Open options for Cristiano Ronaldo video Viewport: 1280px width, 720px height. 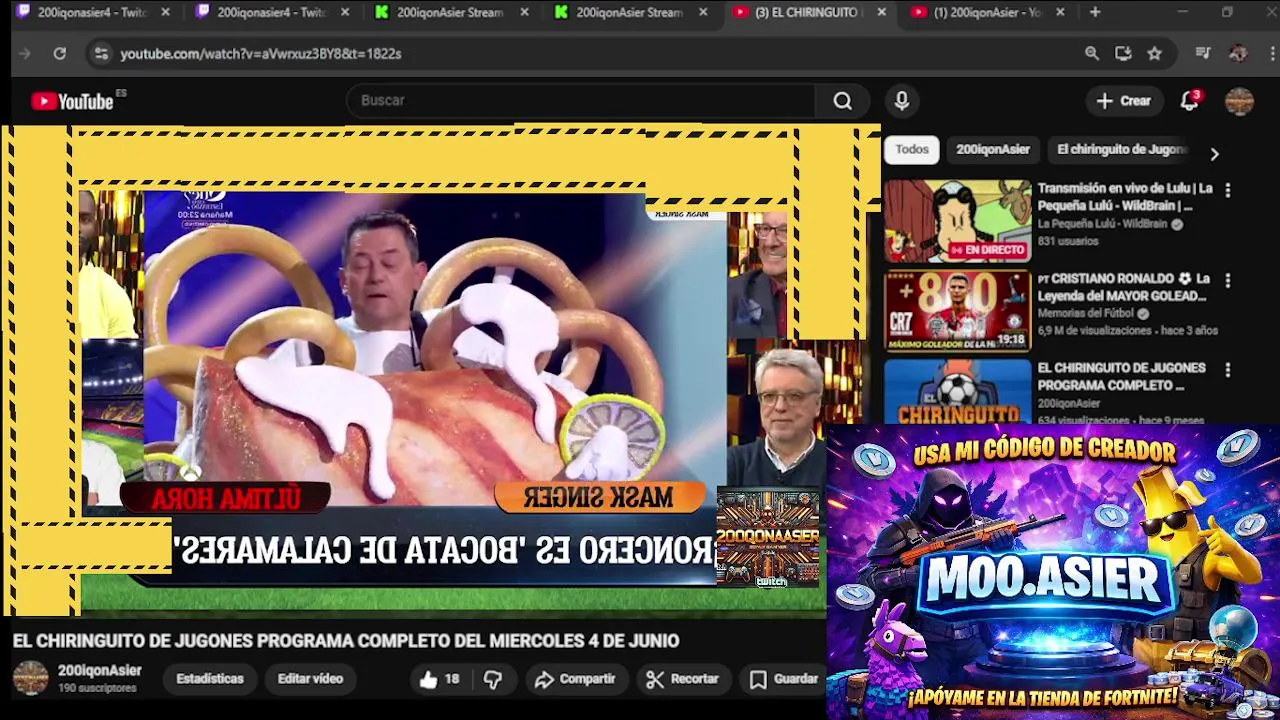[1227, 280]
